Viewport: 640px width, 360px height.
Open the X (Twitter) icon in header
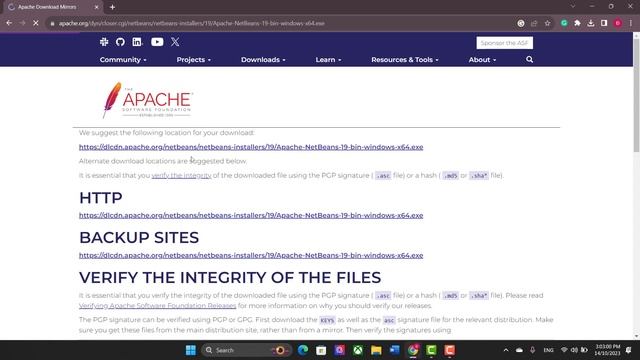(x=175, y=42)
